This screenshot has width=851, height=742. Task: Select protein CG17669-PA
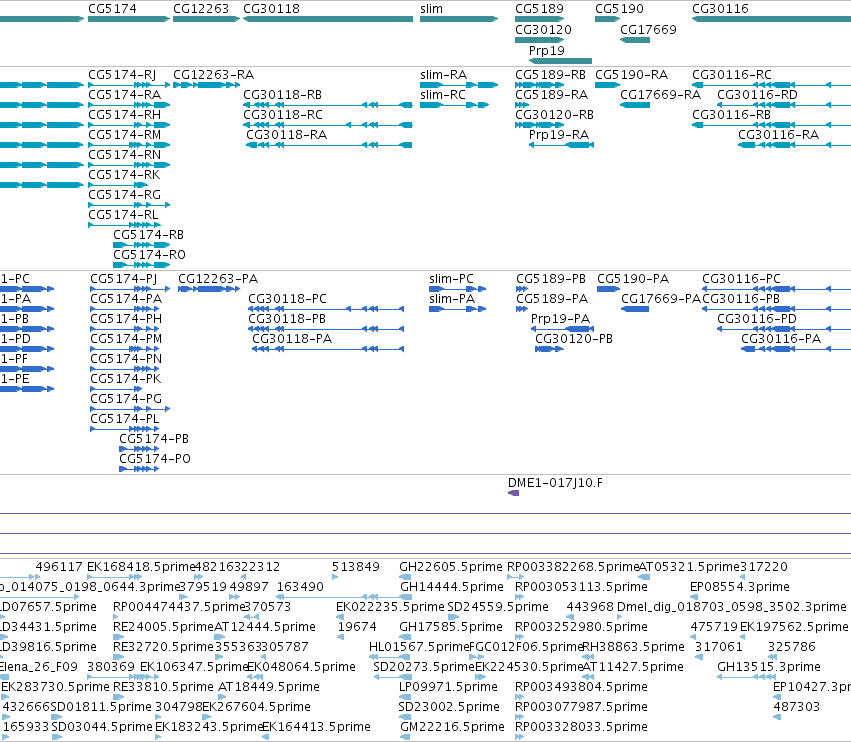[661, 299]
